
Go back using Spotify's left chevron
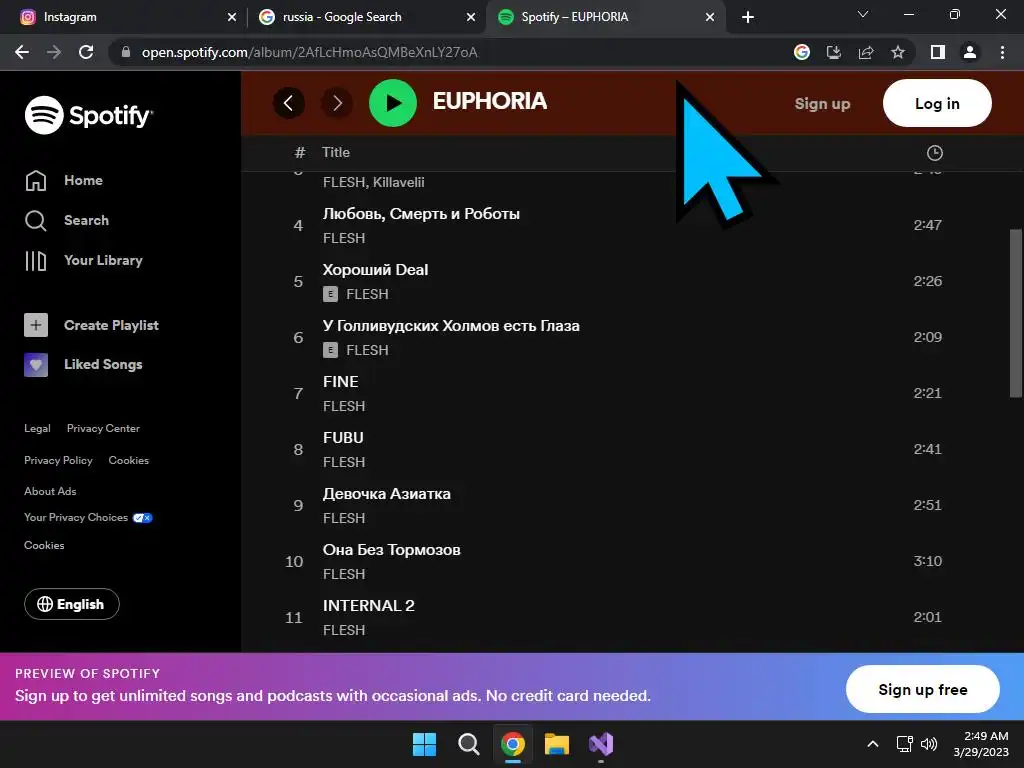[x=289, y=103]
